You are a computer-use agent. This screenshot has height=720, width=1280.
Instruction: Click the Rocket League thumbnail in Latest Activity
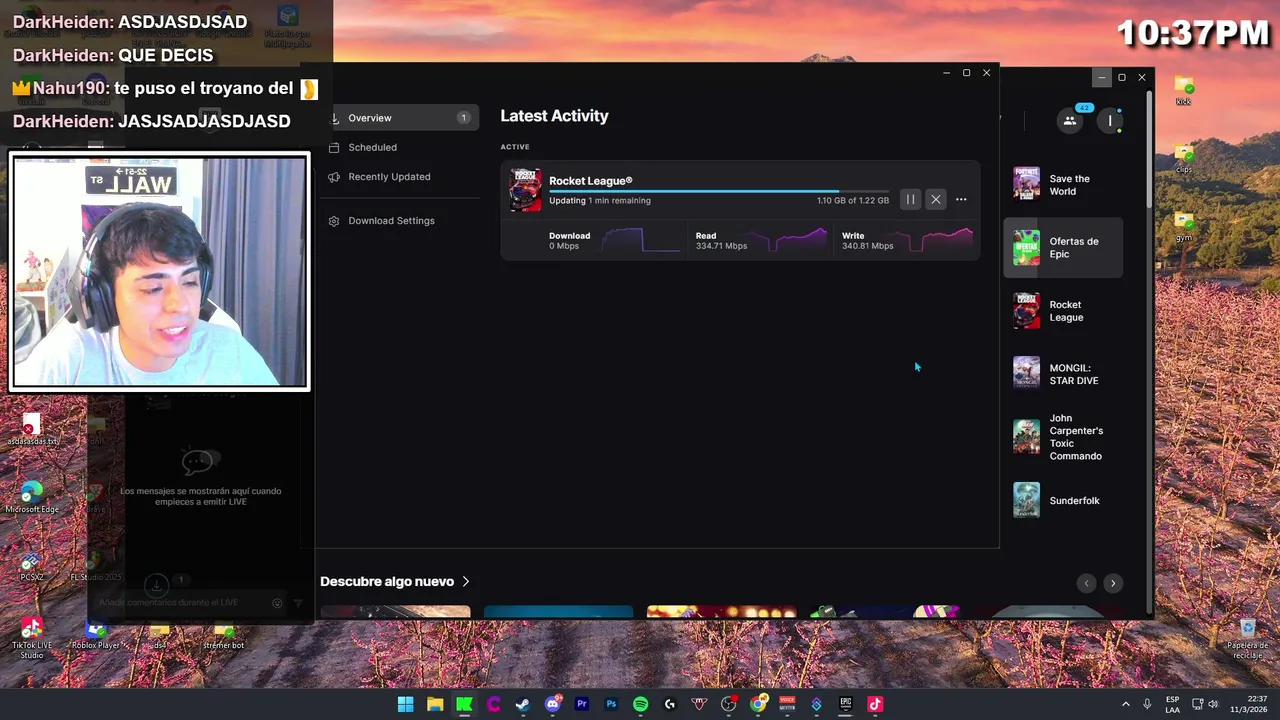[x=525, y=190]
